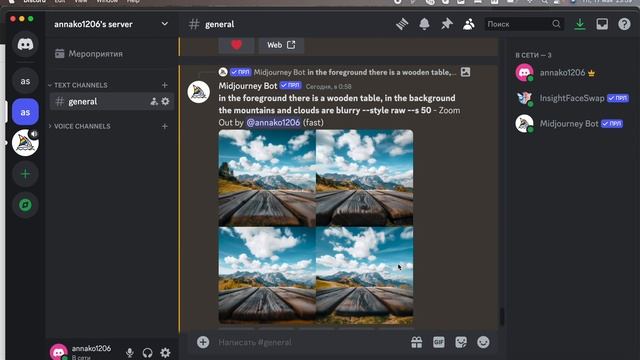Open Midjourney sailboat server in sidebar
This screenshot has height=360, width=640.
pos(25,143)
